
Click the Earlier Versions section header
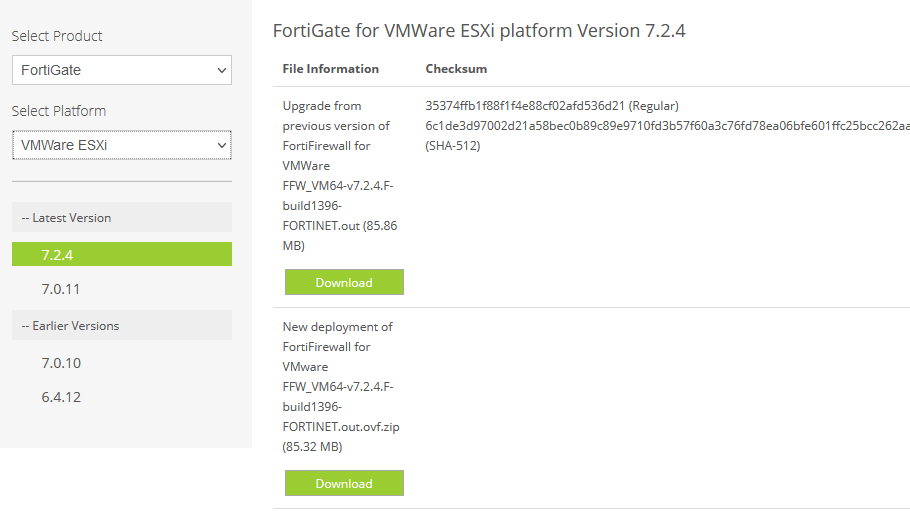point(70,325)
